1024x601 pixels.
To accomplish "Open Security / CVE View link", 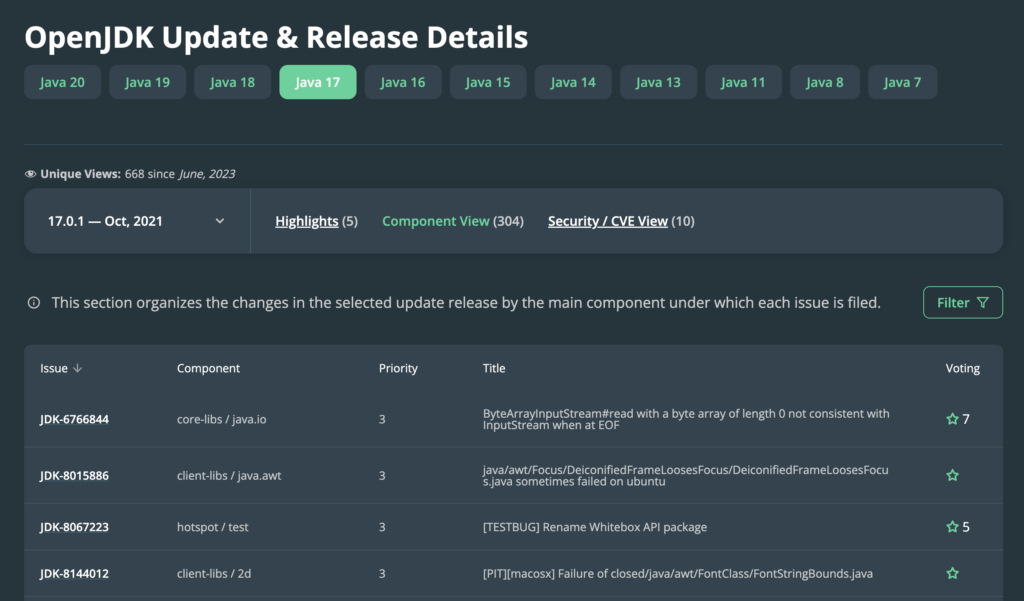I will click(608, 221).
